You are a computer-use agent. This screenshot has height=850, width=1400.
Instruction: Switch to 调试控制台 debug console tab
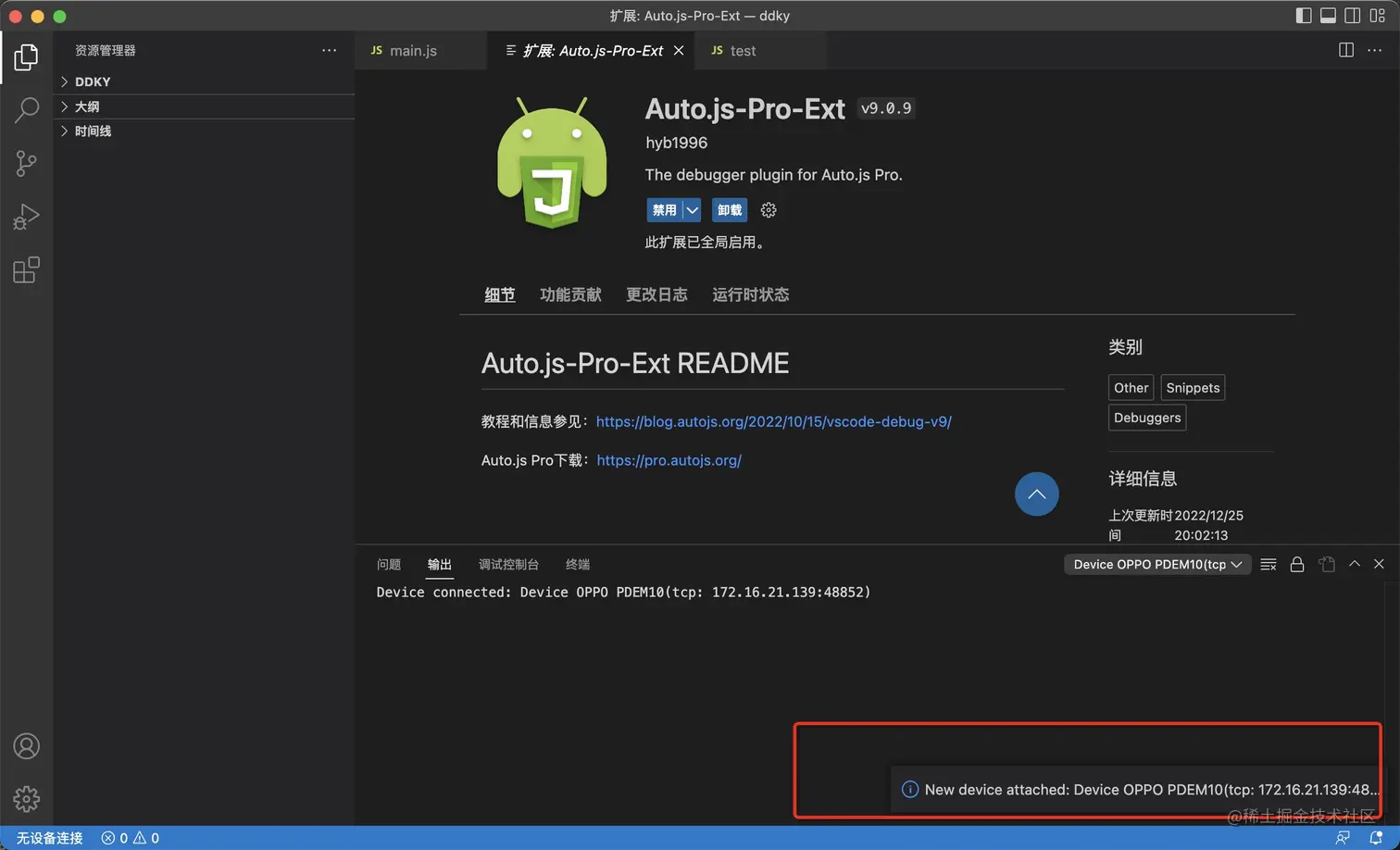coord(508,564)
